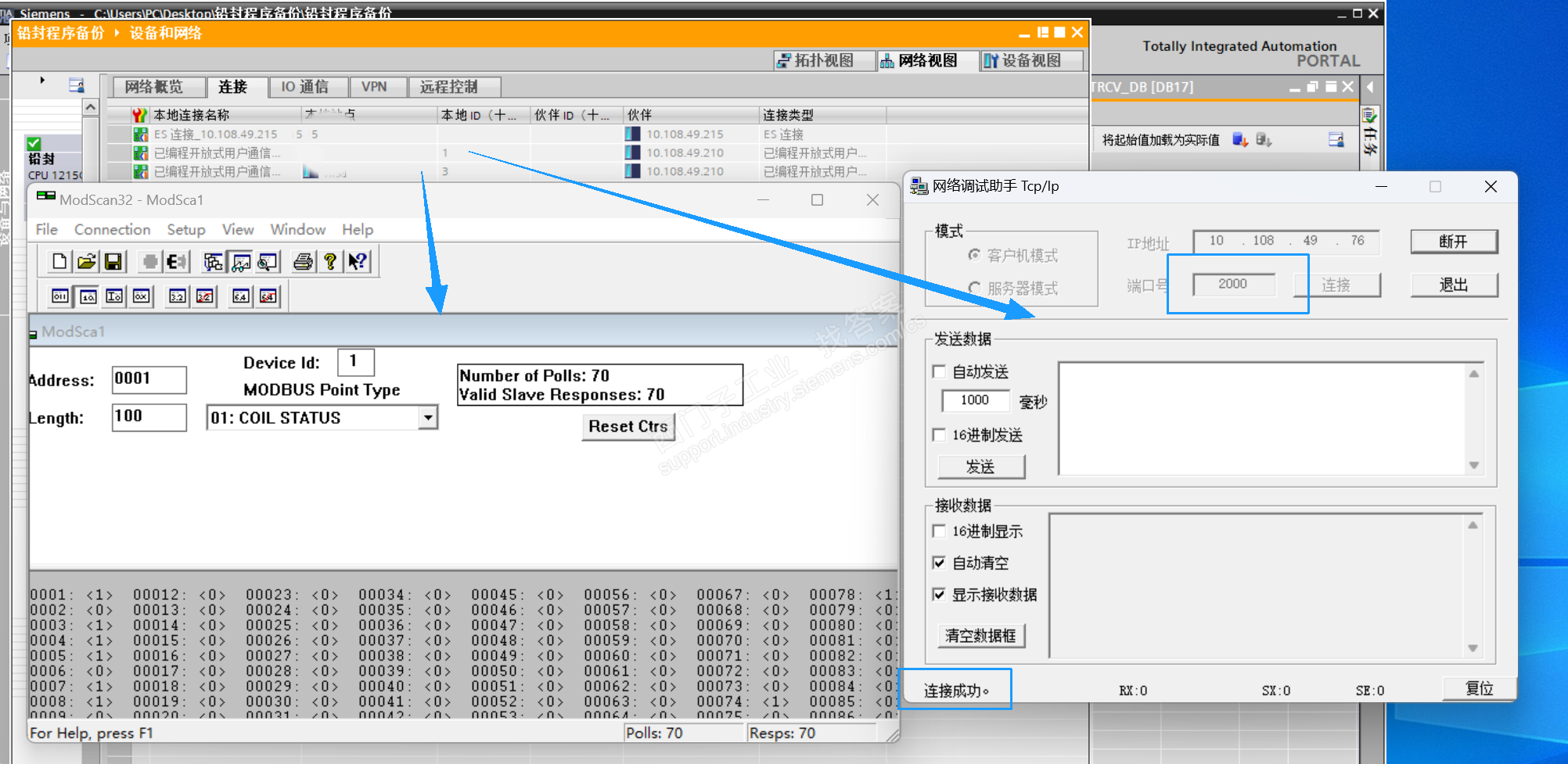Viewport: 1568px width, 764px height.
Task: Select the 64-bit double format icon
Action: [x=241, y=296]
